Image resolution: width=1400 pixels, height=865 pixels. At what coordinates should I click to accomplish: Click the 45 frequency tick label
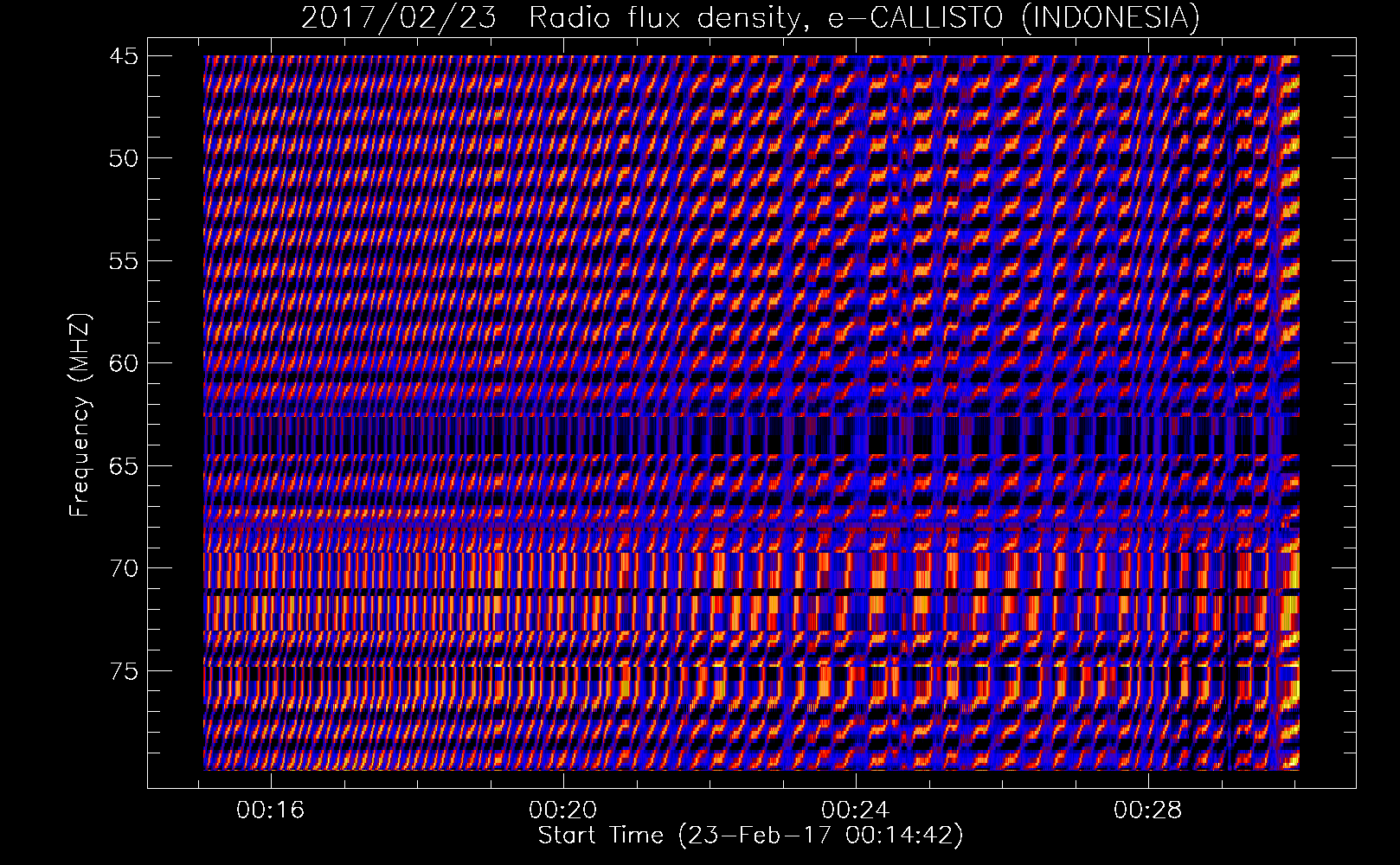point(123,56)
